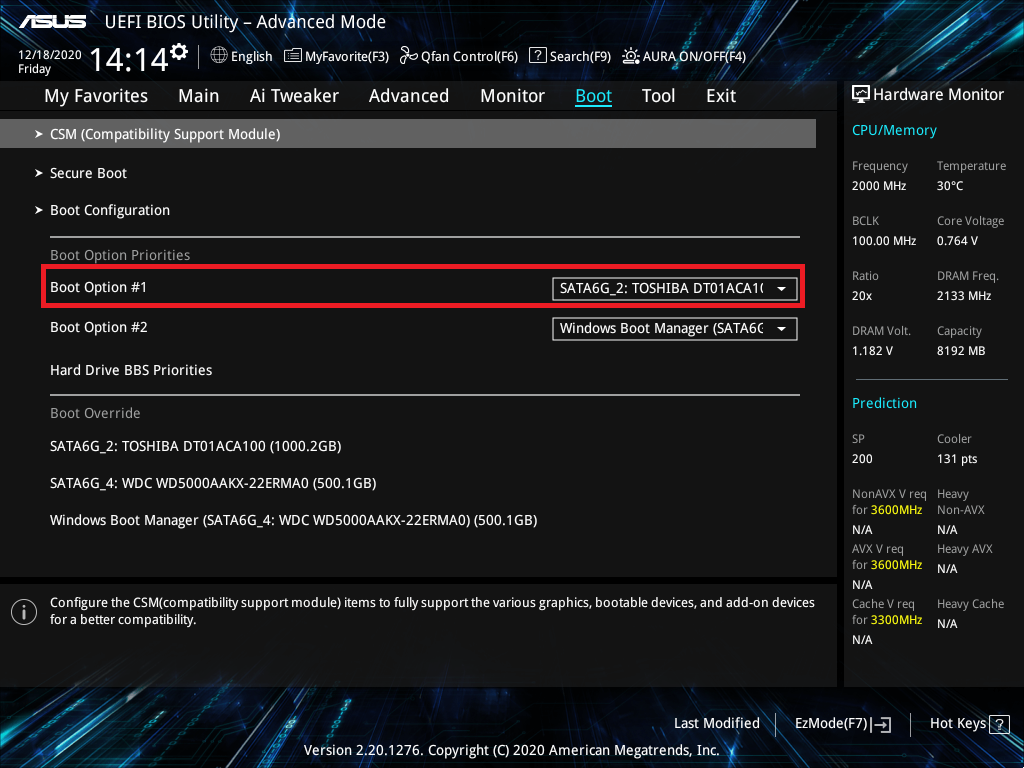Click the 0.764 V core voltage value
Screen dimensions: 1024x768
(x=957, y=241)
